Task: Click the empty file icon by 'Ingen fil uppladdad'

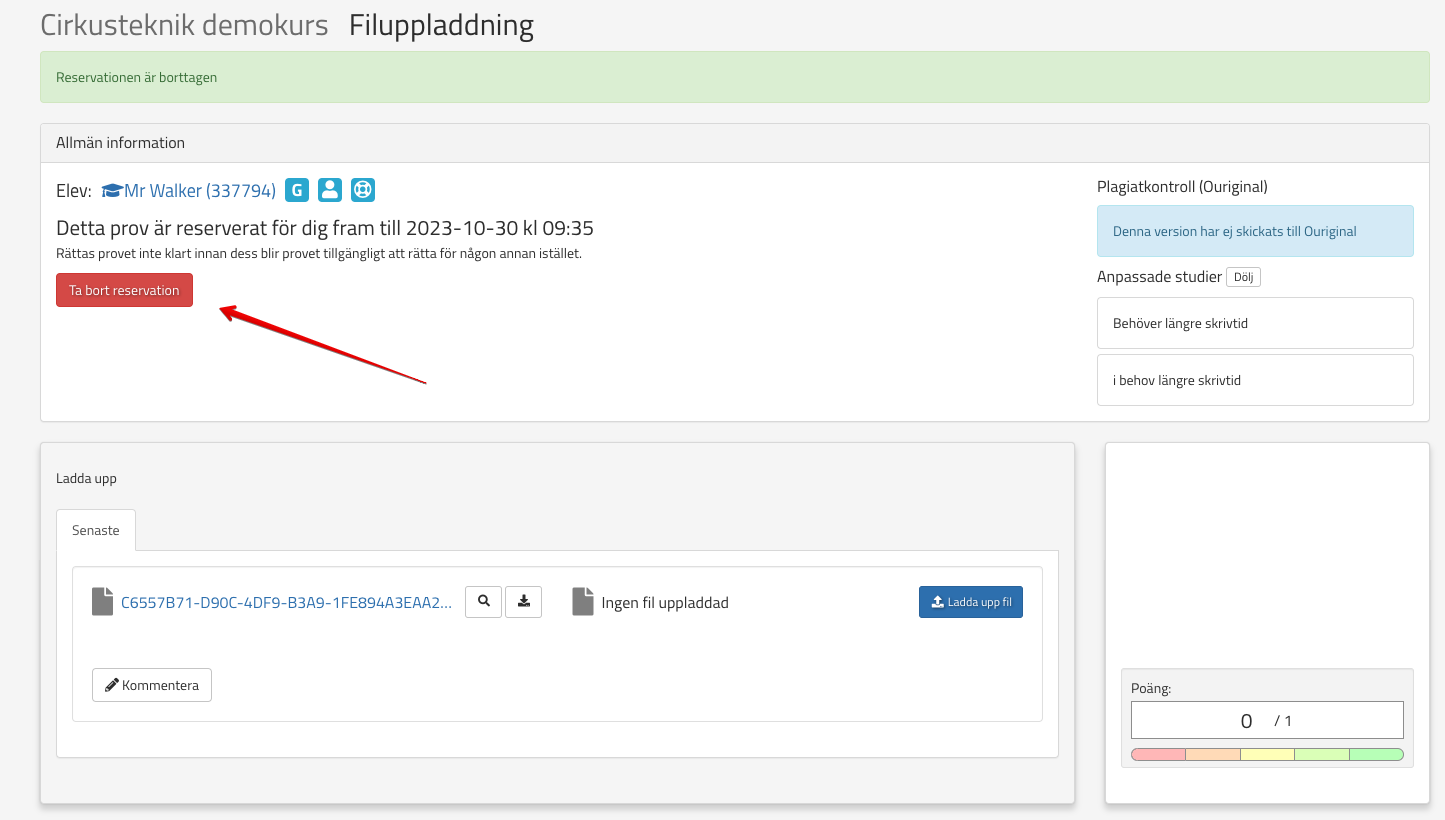Action: click(x=583, y=602)
